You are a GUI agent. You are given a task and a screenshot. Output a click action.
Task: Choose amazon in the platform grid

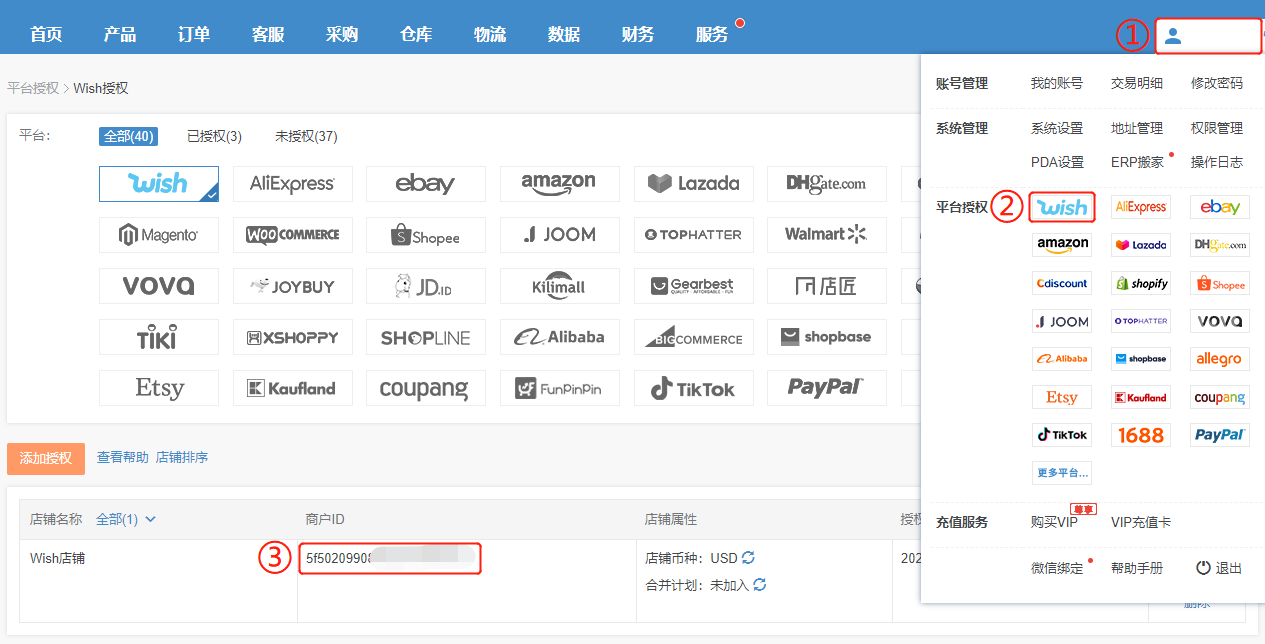click(560, 184)
